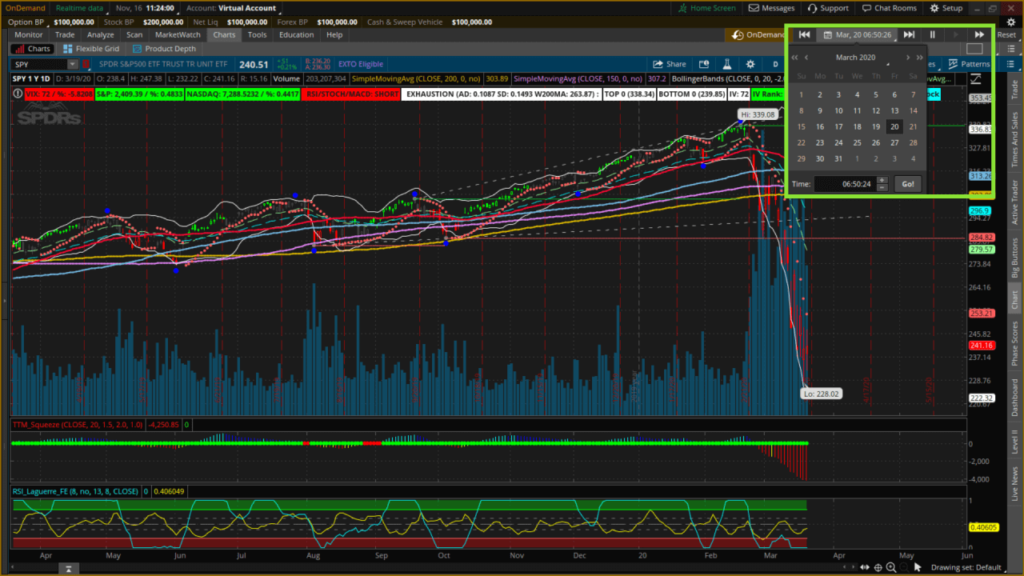Viewport: 1024px width, 576px height.
Task: Go to the MarketWatch tab
Action: (x=178, y=35)
